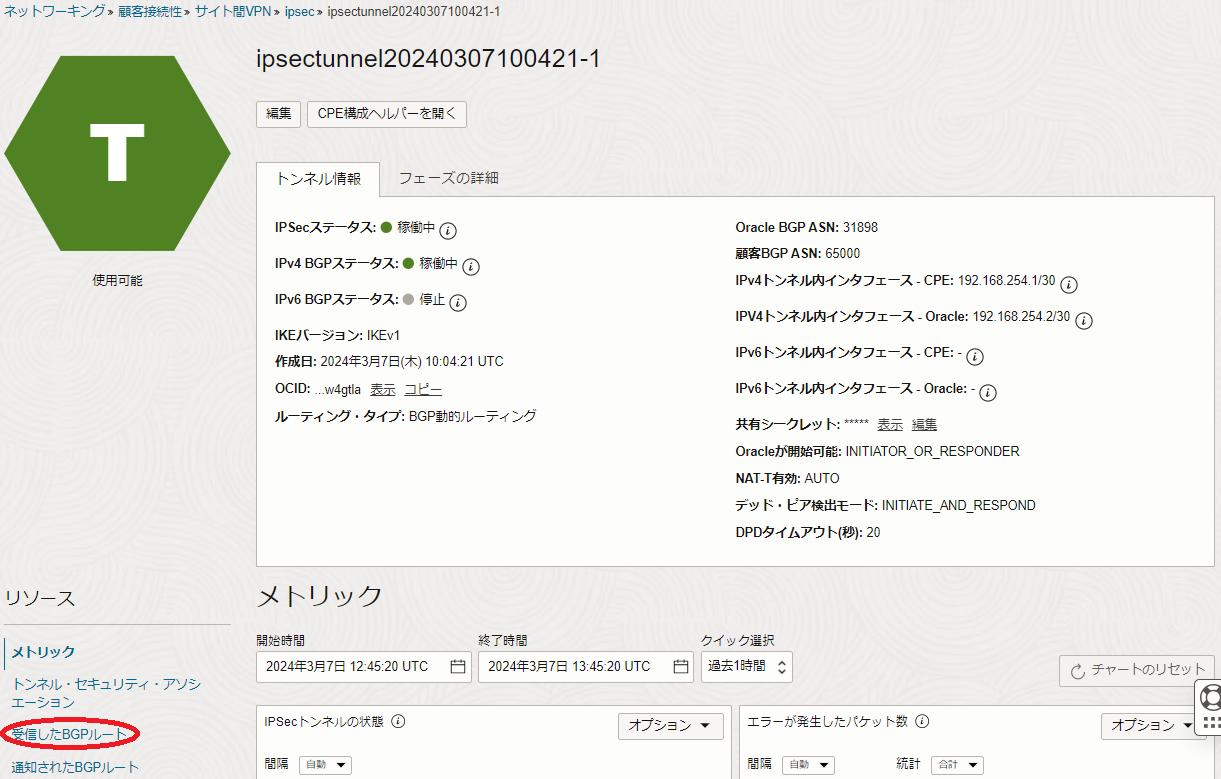Expand オプション menu on IPSecトンネルの状態 chart

(670, 726)
